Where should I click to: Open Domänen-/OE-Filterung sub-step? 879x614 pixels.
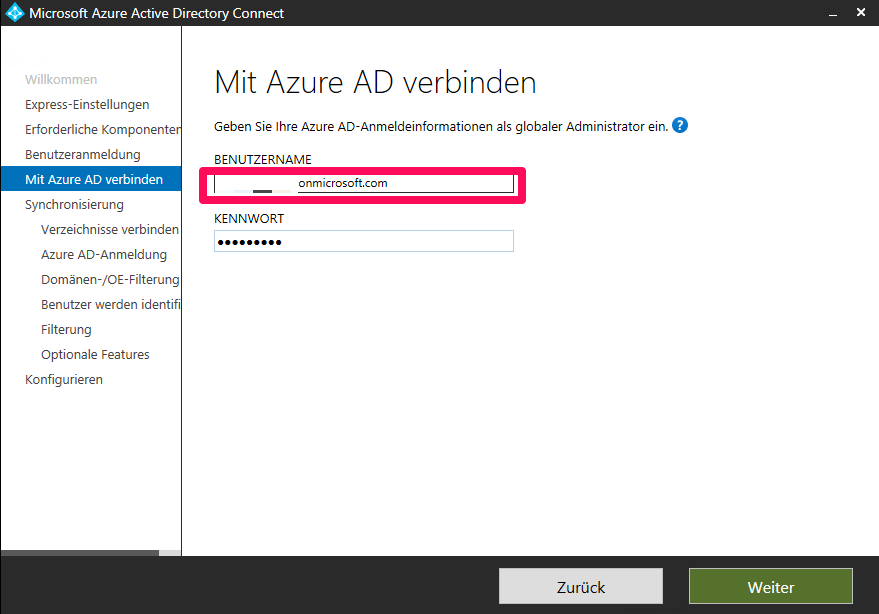click(x=110, y=279)
